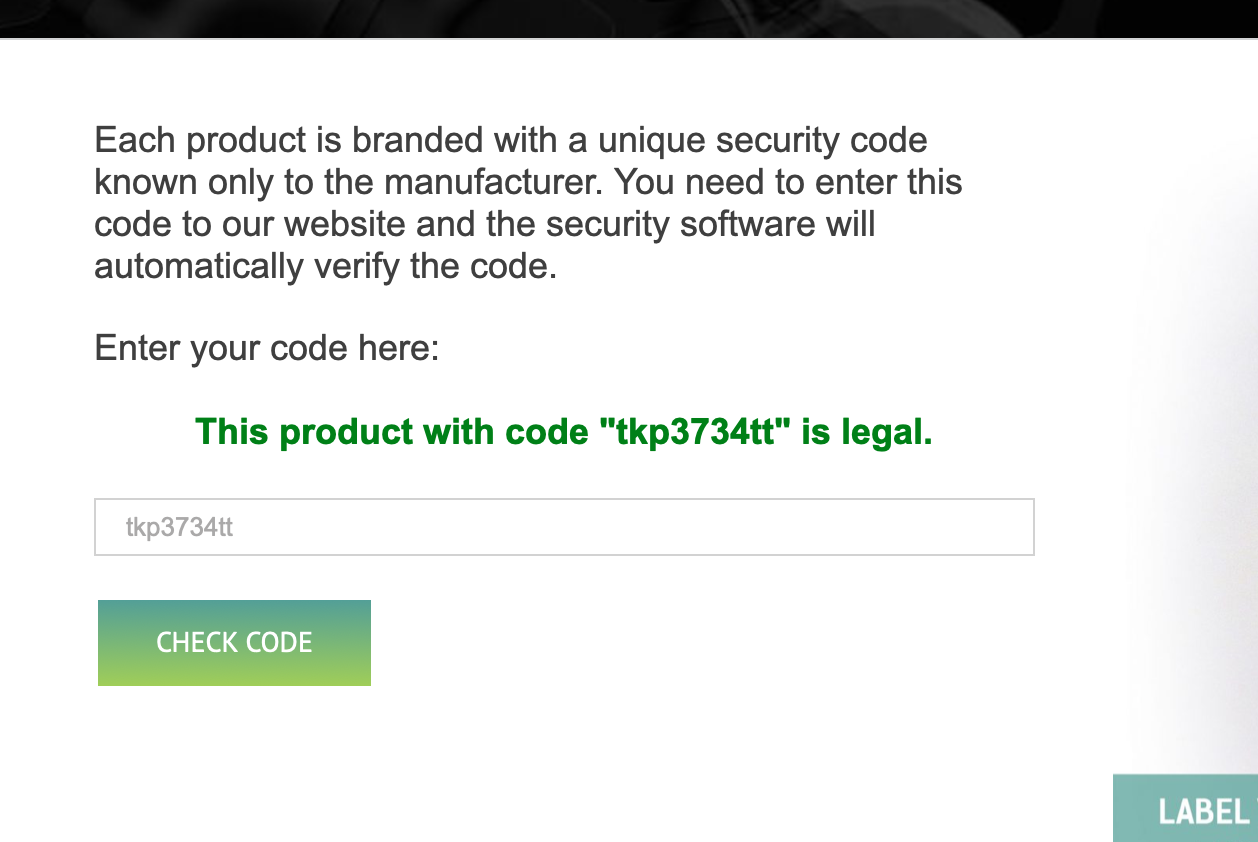Click the "Enter your code here:" label

(x=267, y=349)
